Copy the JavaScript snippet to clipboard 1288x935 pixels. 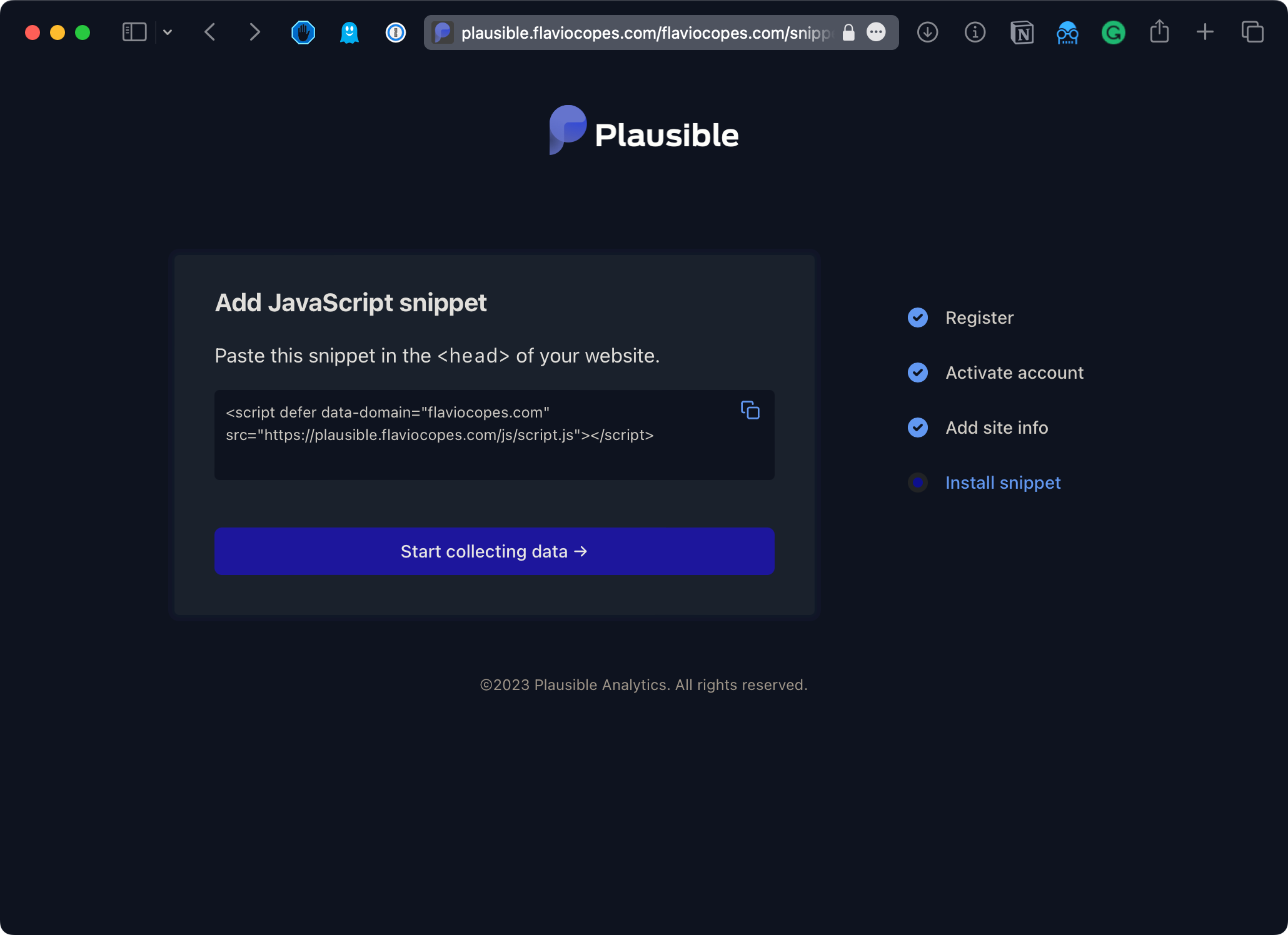750,411
